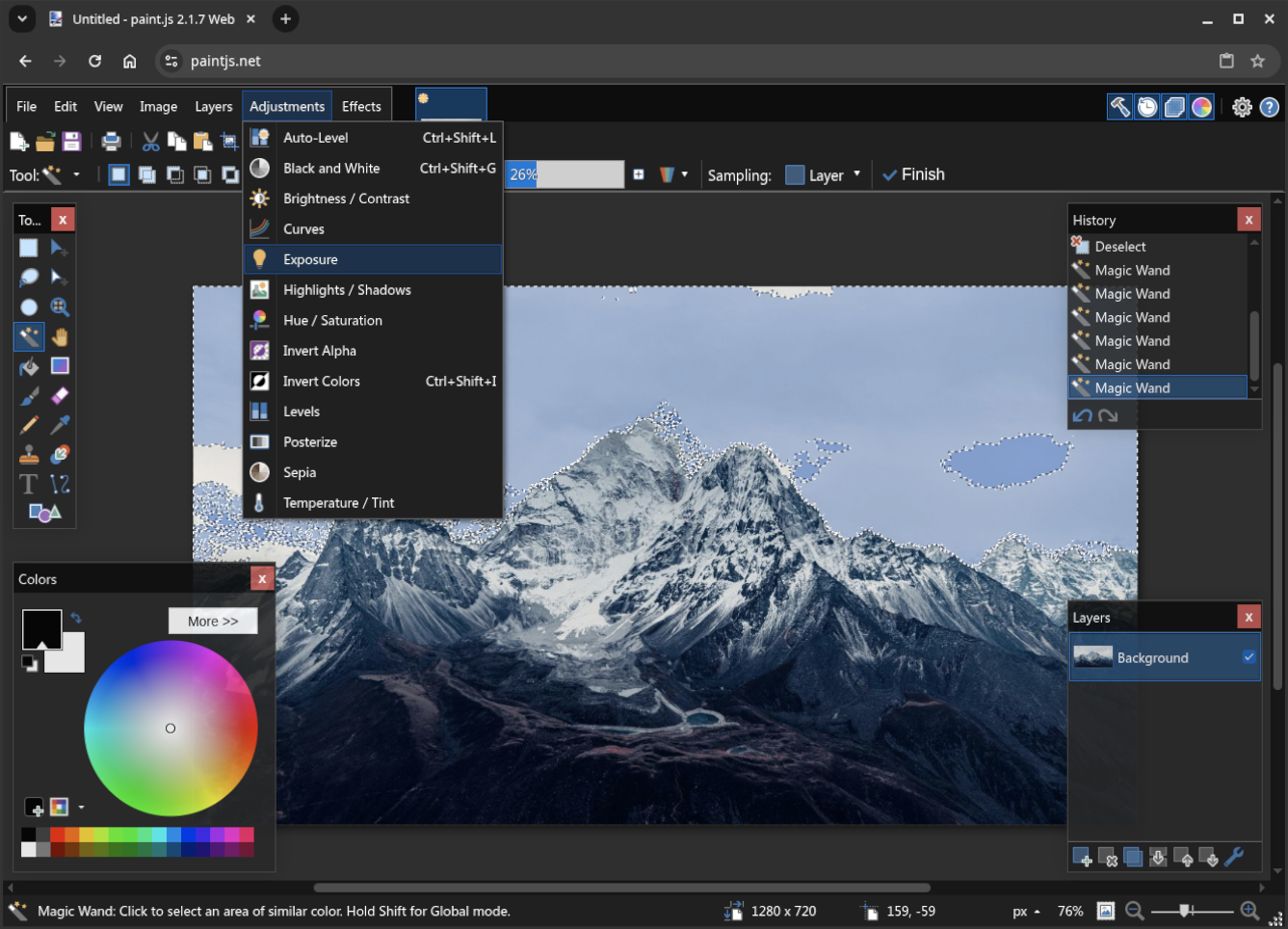Select the Paint Bucket tool

click(29, 366)
